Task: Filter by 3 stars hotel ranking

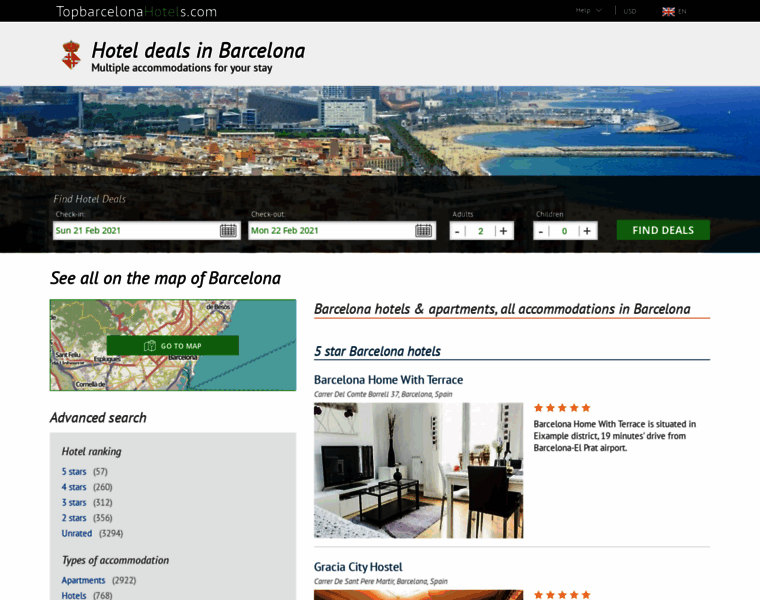Action: 74,503
